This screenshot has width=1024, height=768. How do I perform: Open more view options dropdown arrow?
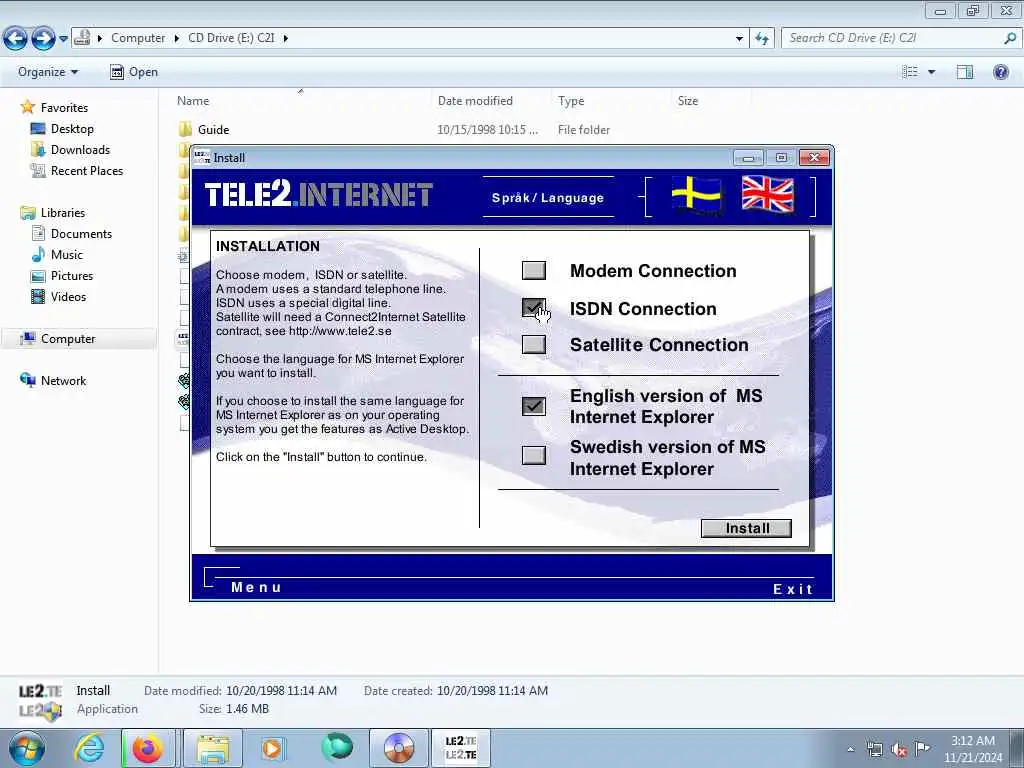tap(931, 72)
